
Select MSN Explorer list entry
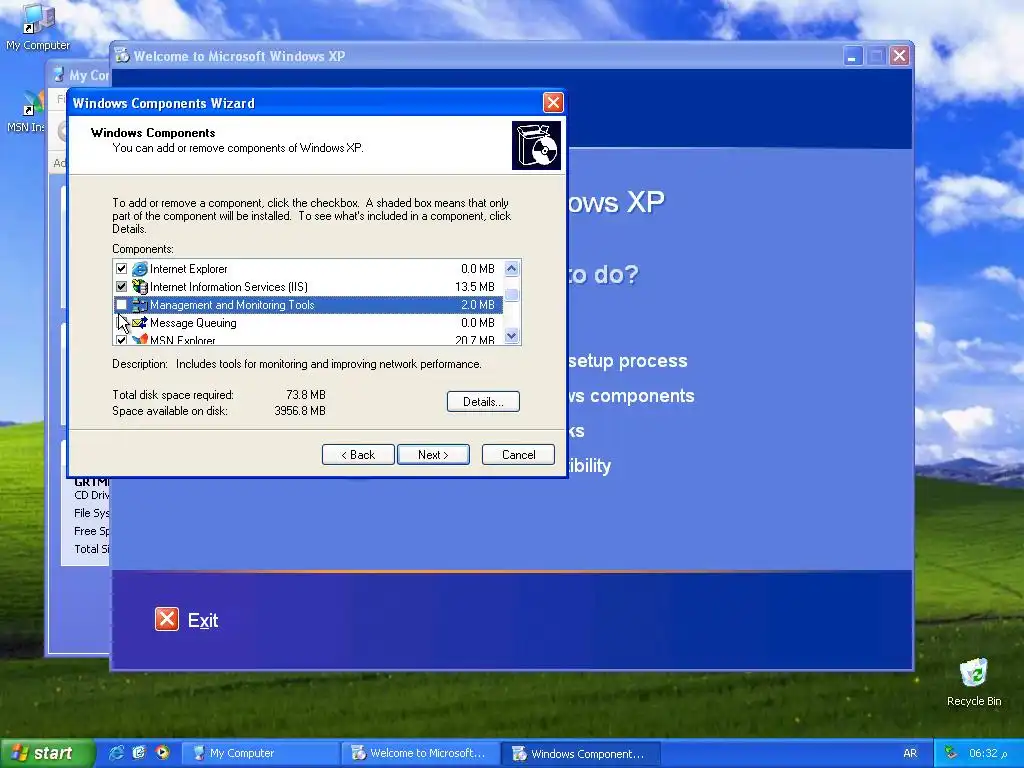(308, 340)
